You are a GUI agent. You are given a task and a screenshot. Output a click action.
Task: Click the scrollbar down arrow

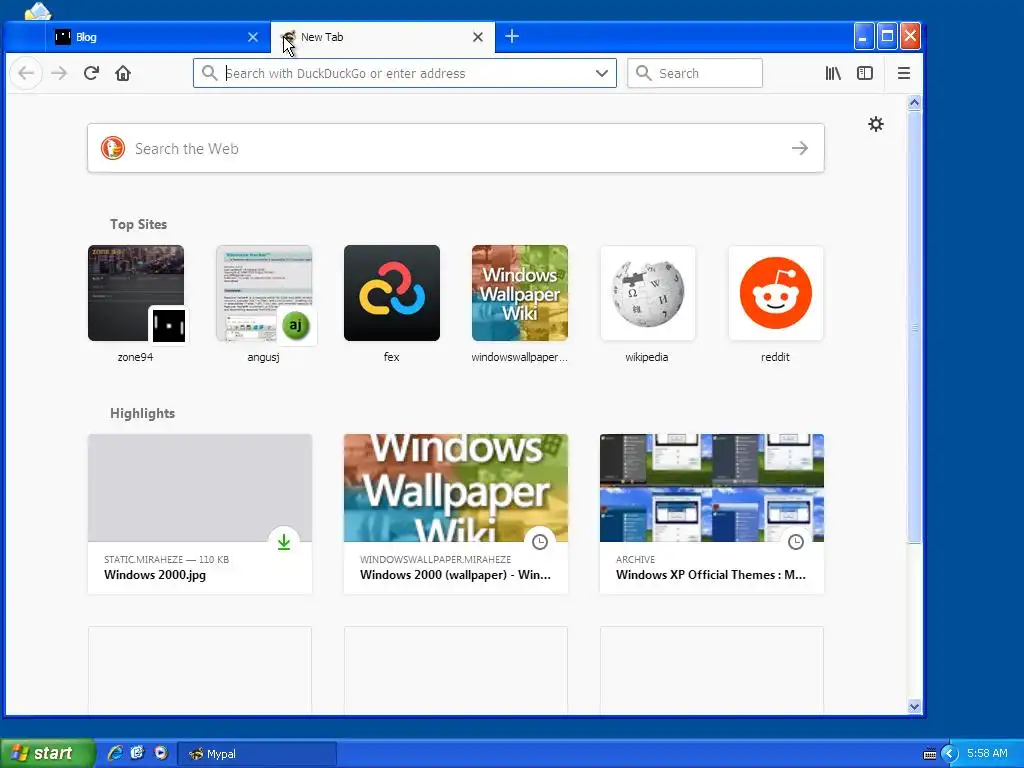pos(914,706)
